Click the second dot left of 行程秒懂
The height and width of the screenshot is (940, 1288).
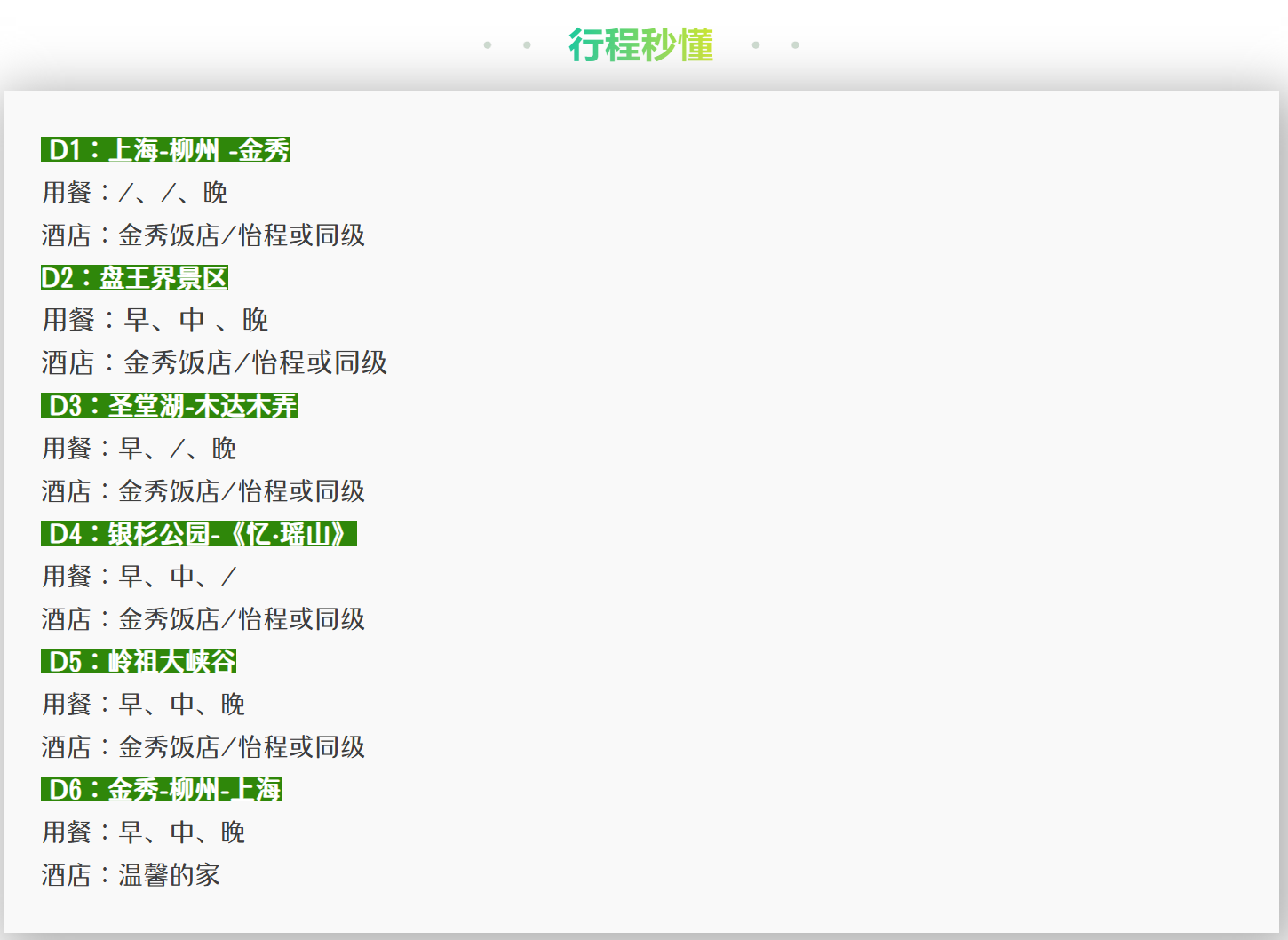[x=528, y=44]
